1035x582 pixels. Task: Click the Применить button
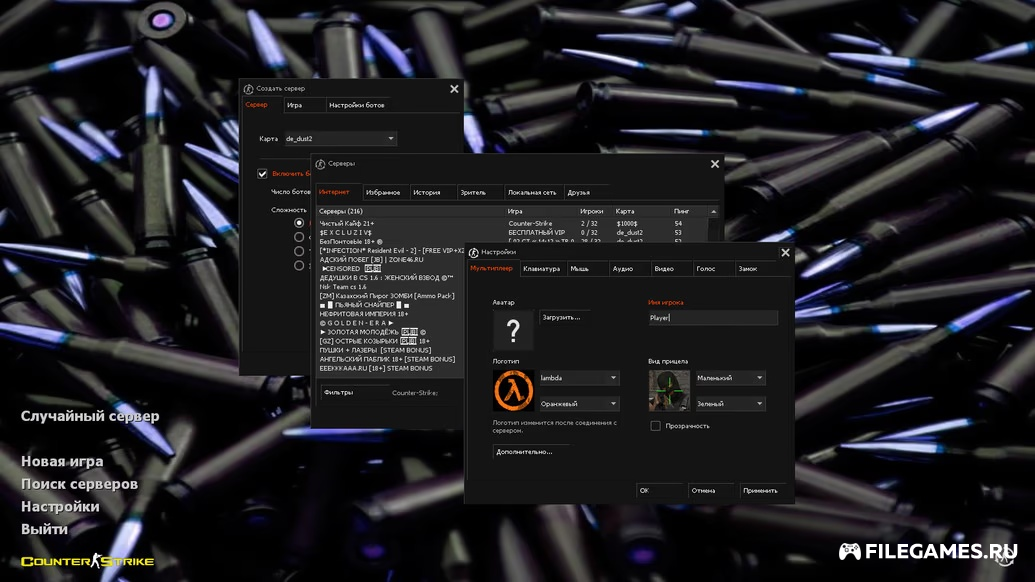click(x=764, y=490)
